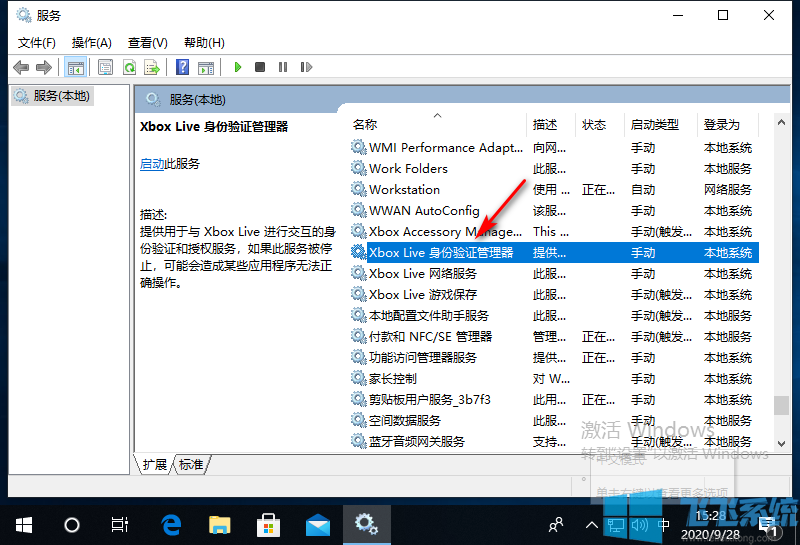Sort by the 状态 column header

click(x=599, y=125)
